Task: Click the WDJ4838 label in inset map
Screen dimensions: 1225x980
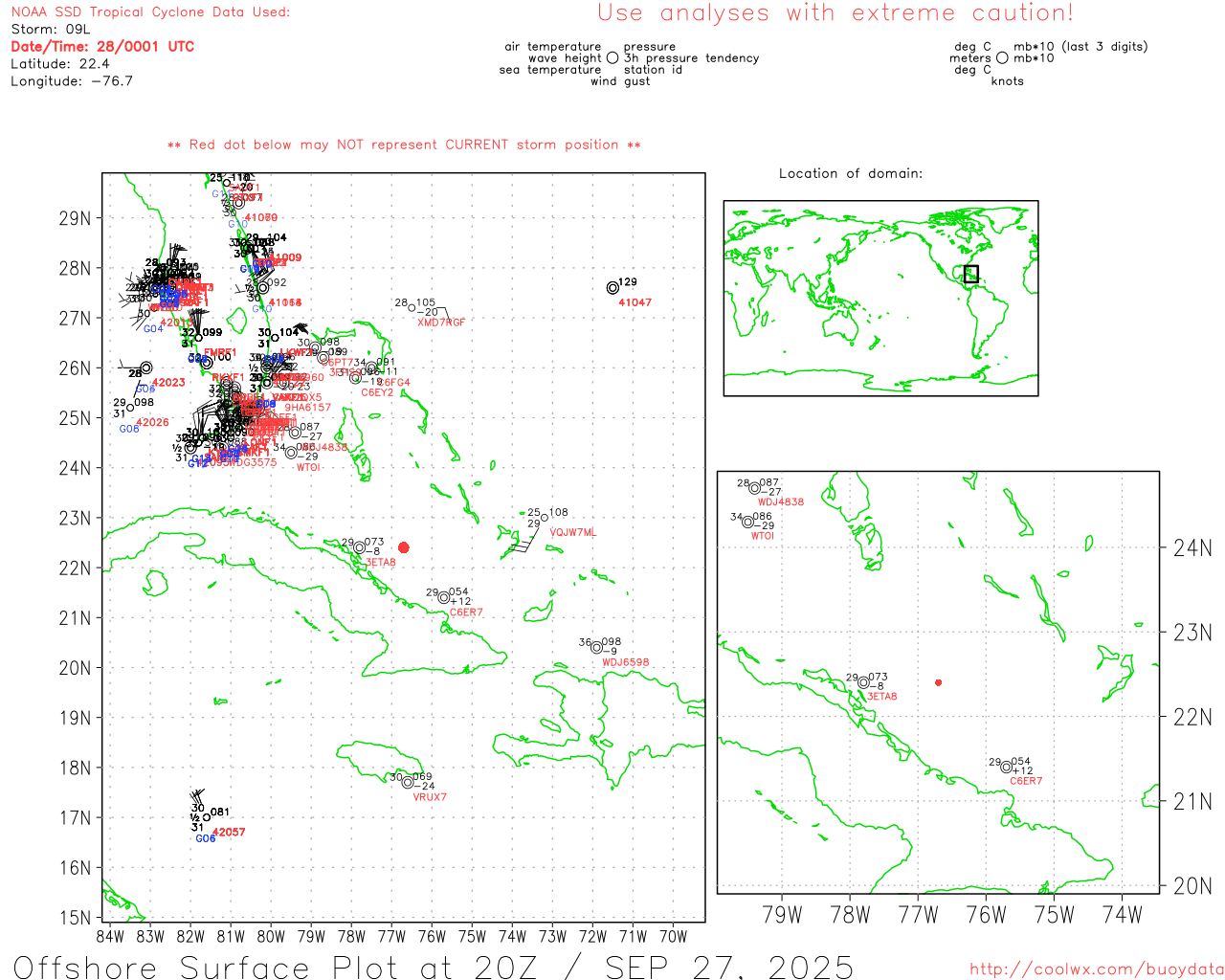Action: coord(781,502)
